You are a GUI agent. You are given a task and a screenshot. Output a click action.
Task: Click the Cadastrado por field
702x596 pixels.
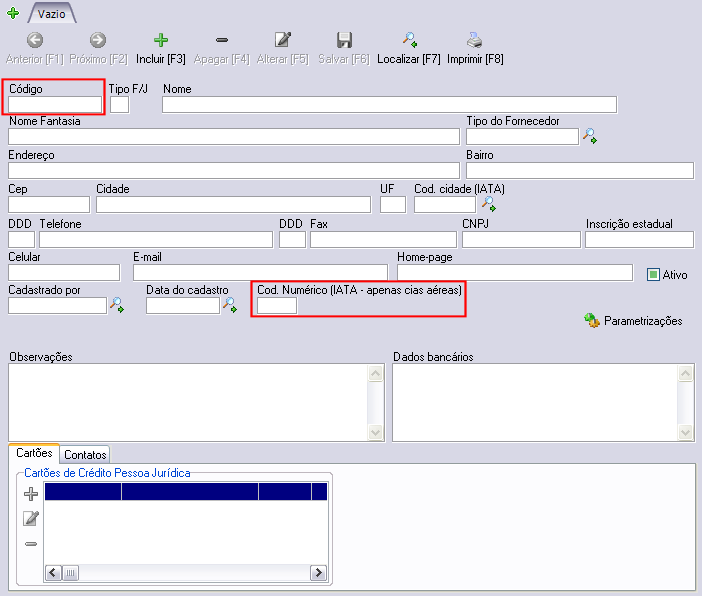(x=57, y=305)
